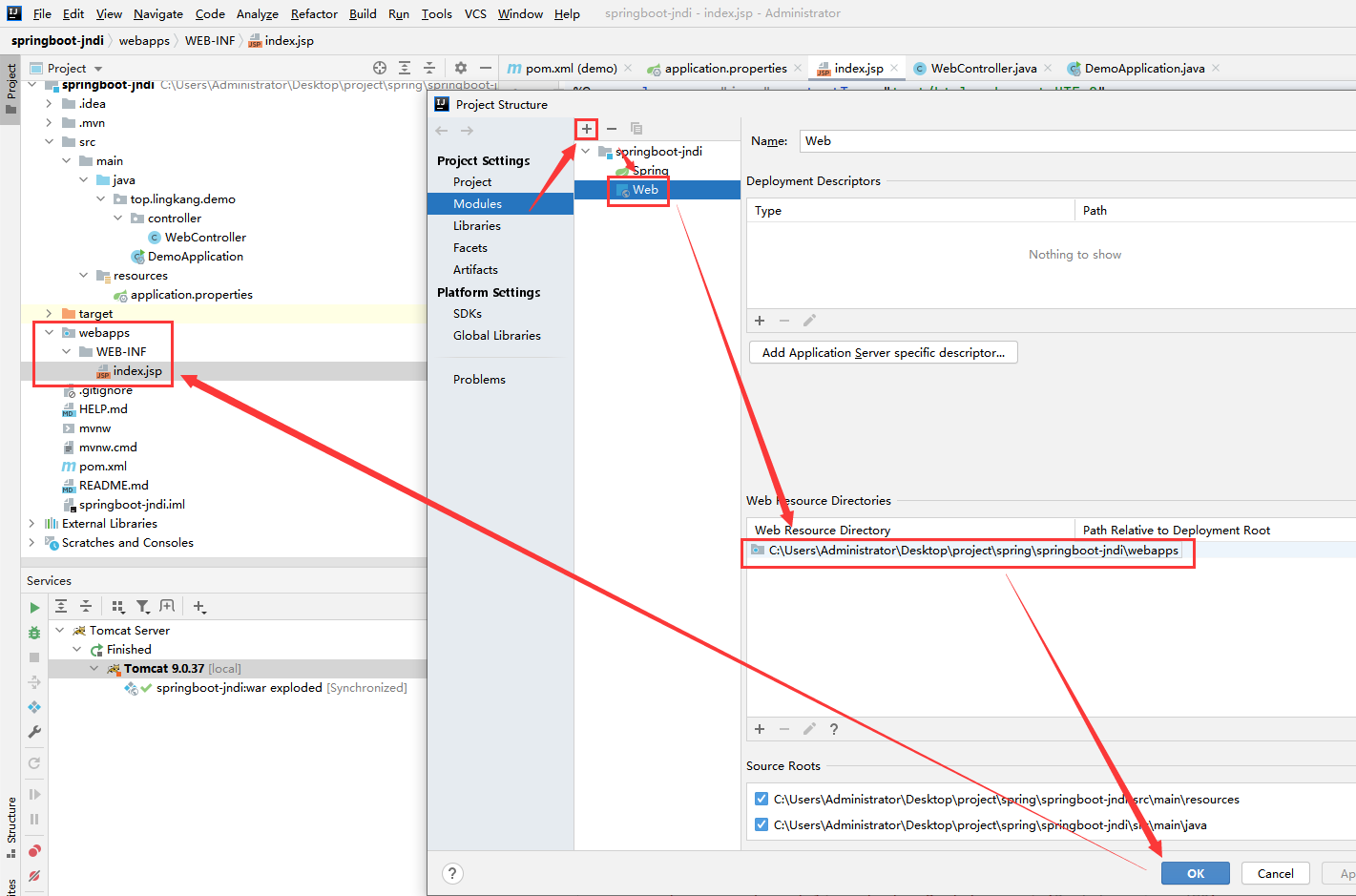Switch to pom.xml (demo) tab
Image resolution: width=1356 pixels, height=896 pixels.
[x=570, y=69]
